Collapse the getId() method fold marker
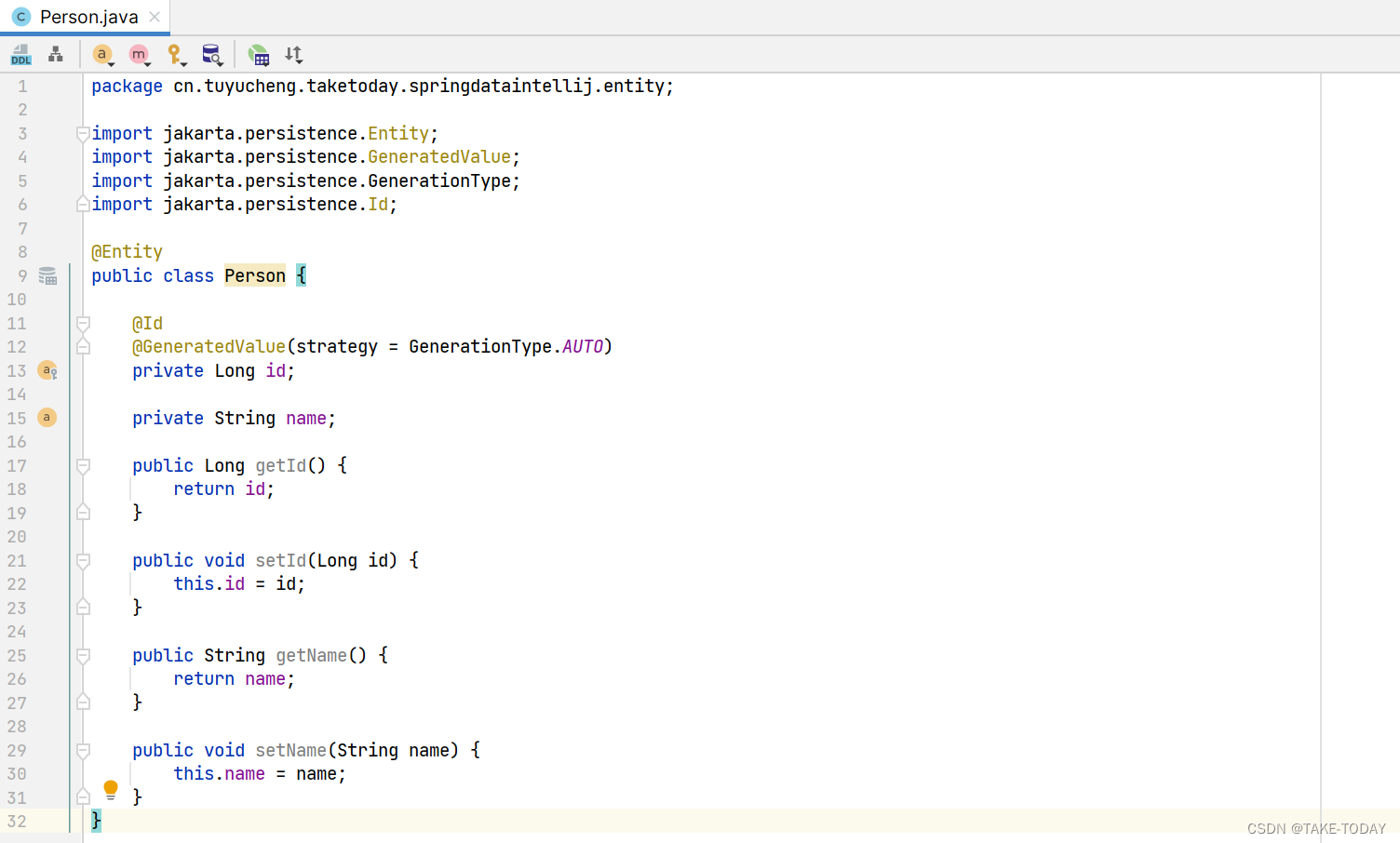The image size is (1400, 843). (83, 466)
